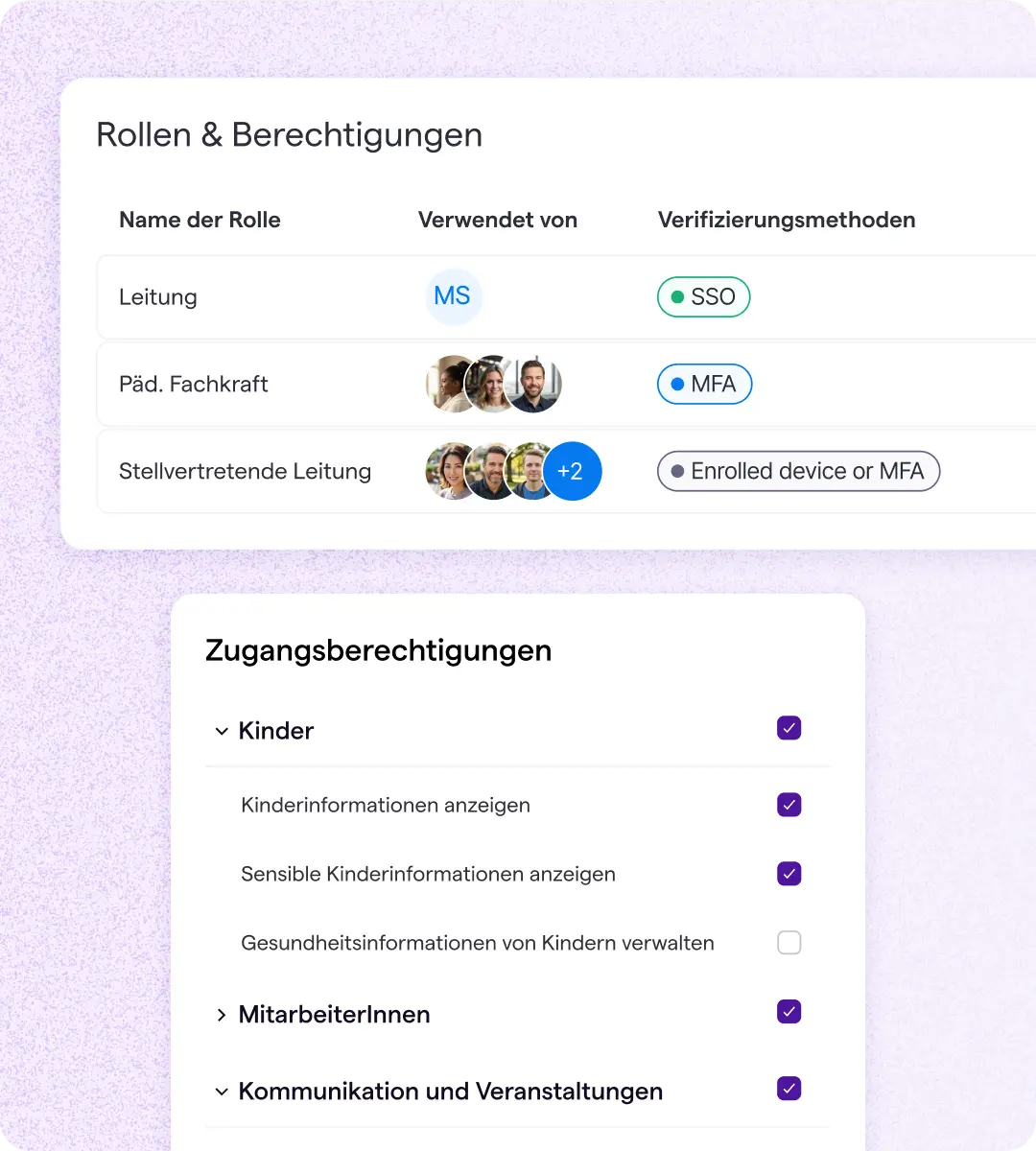
Task: Click the MFA verification badge
Action: point(704,384)
